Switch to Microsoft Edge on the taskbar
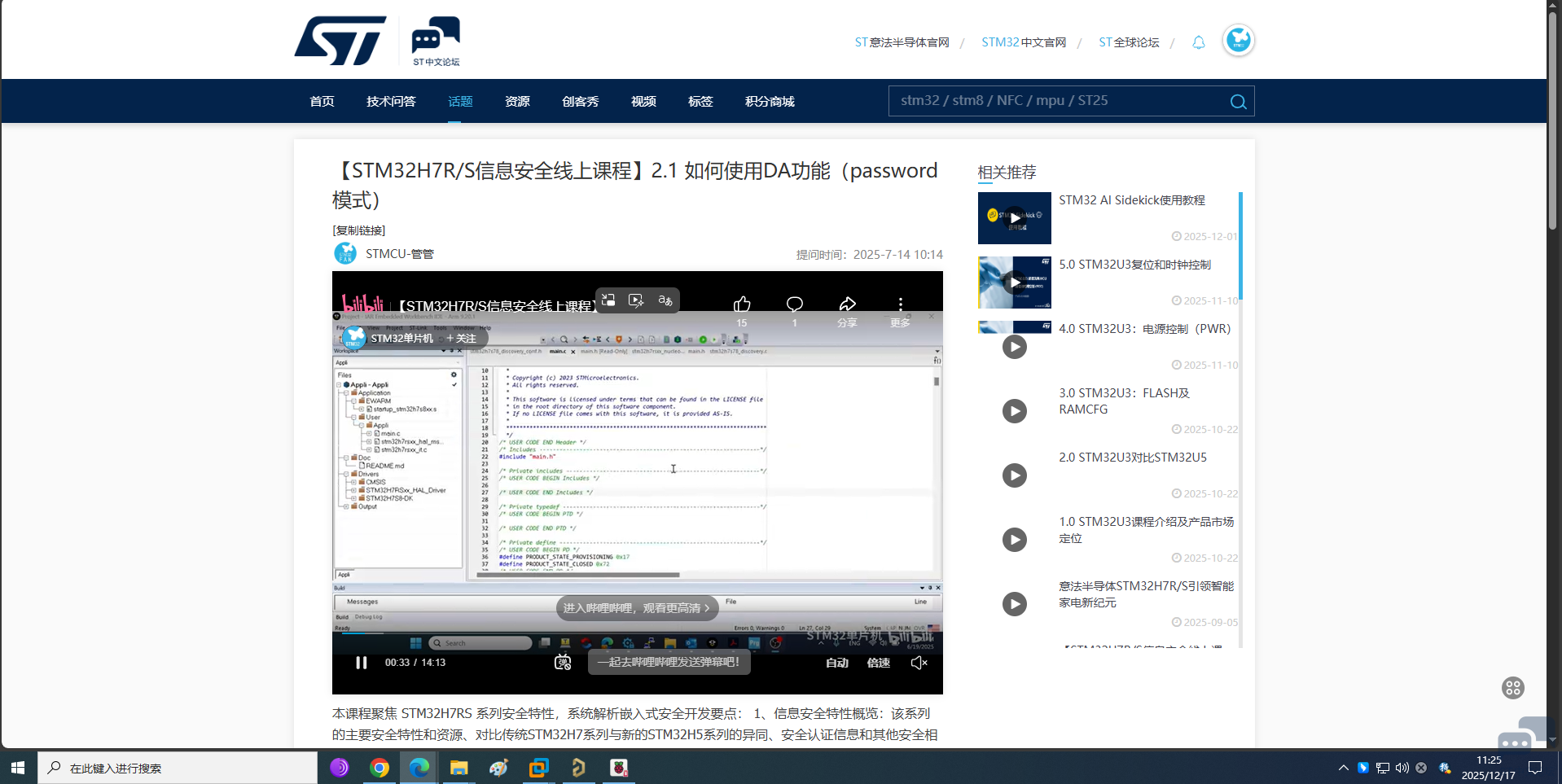Image resolution: width=1562 pixels, height=784 pixels. pos(419,768)
